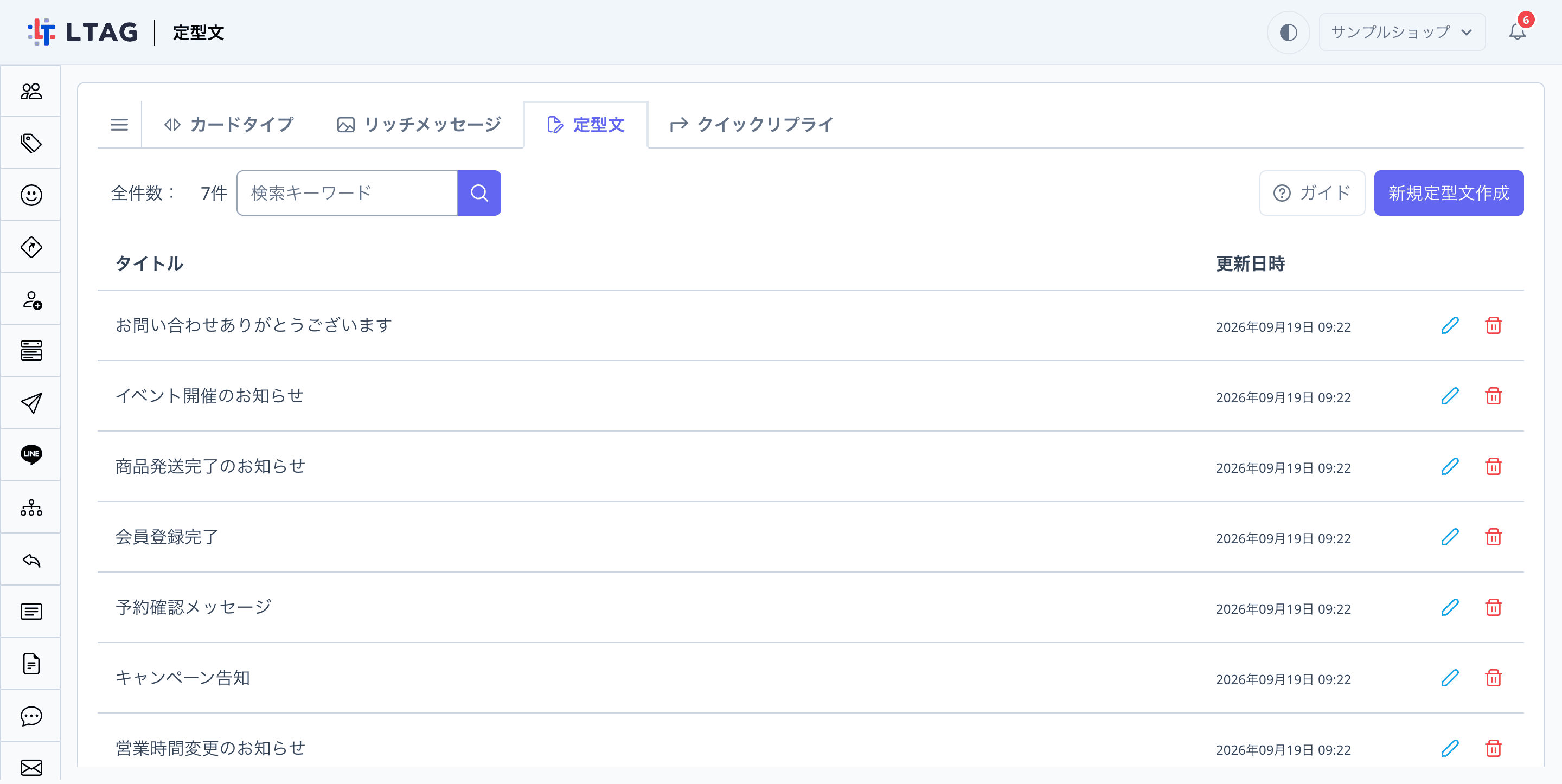Screen dimensions: 1562x784
Task: Toggle dark mode contrast button
Action: (x=1288, y=32)
